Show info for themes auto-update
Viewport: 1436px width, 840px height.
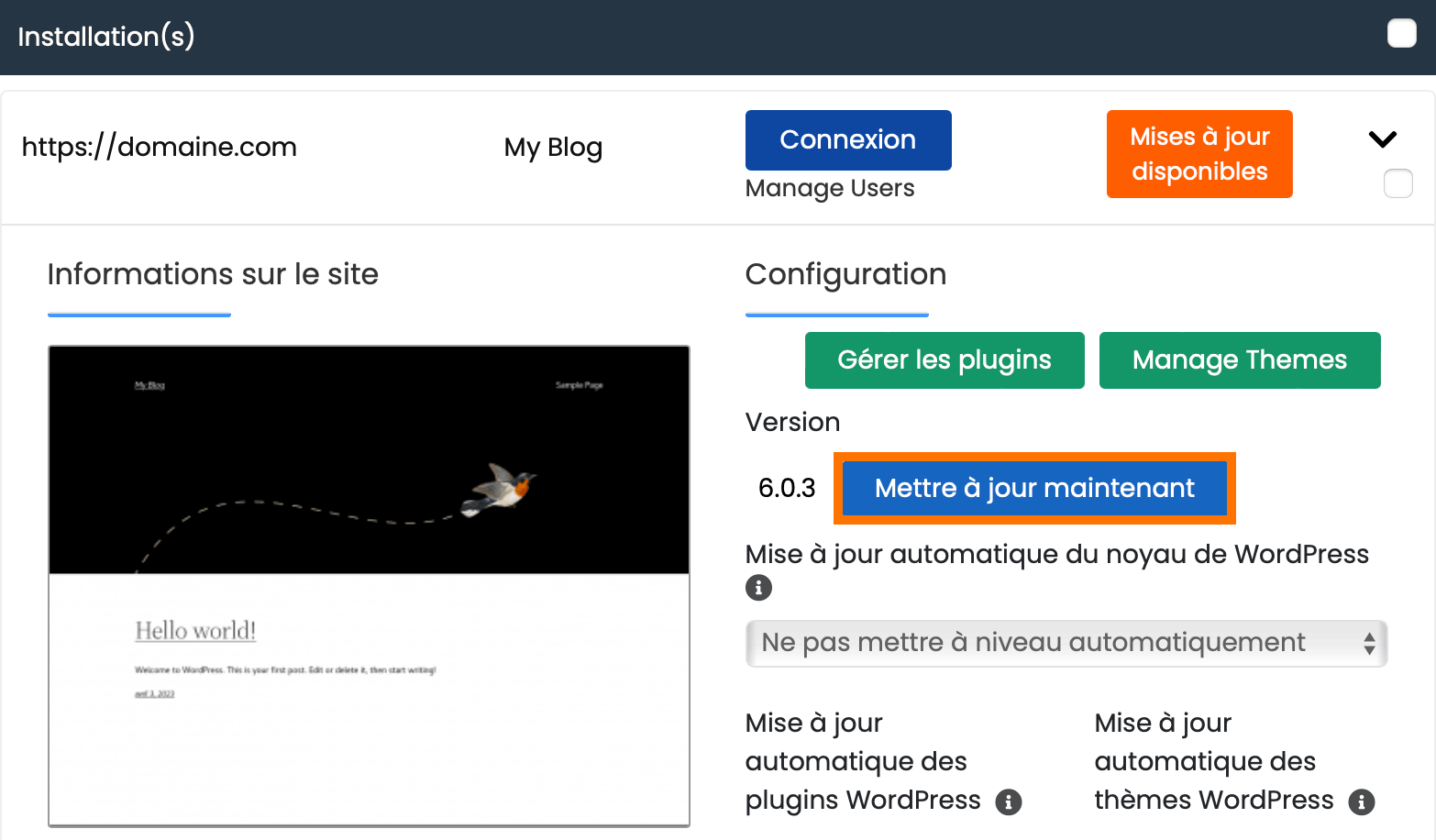[x=1362, y=801]
